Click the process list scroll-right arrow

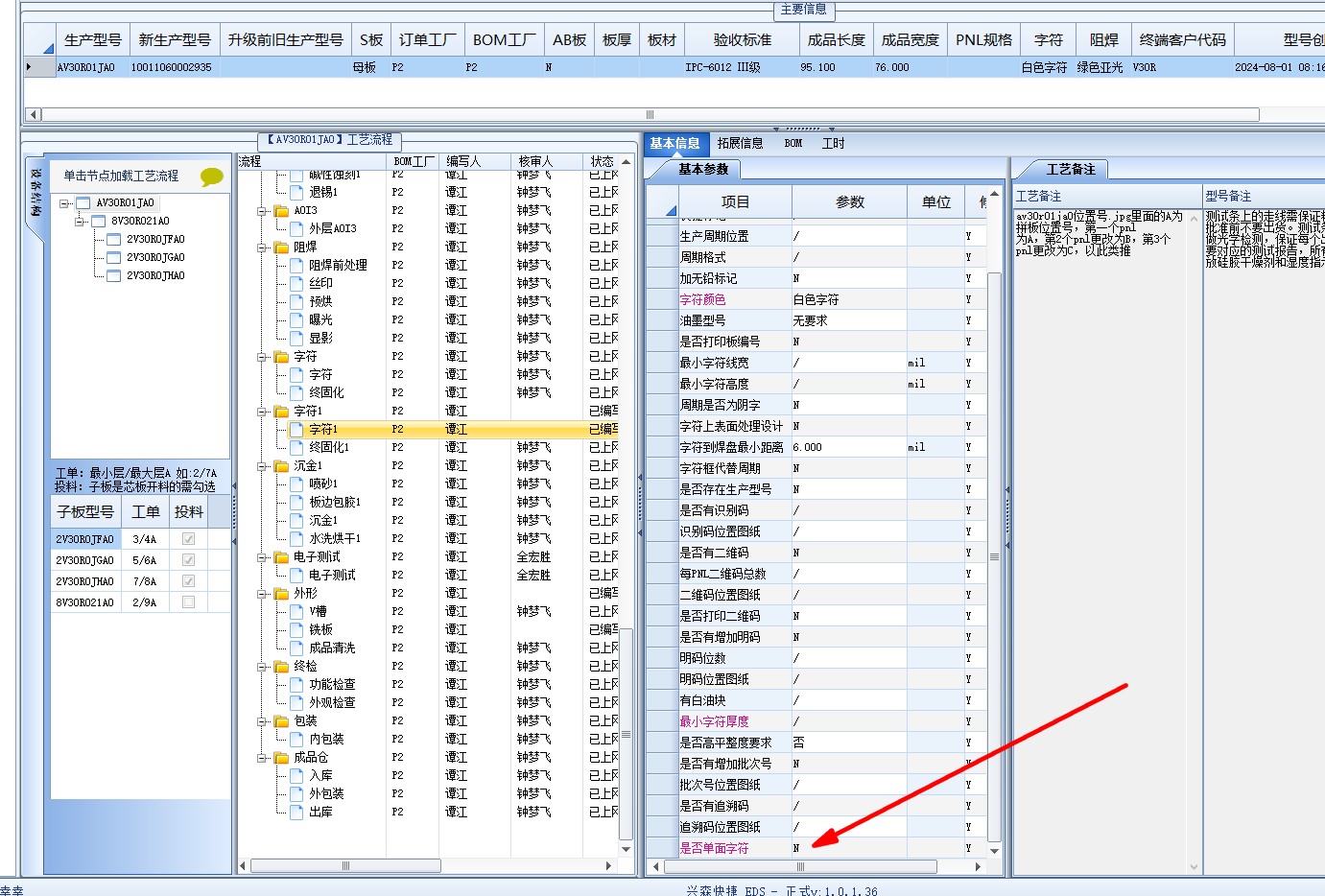[x=609, y=865]
